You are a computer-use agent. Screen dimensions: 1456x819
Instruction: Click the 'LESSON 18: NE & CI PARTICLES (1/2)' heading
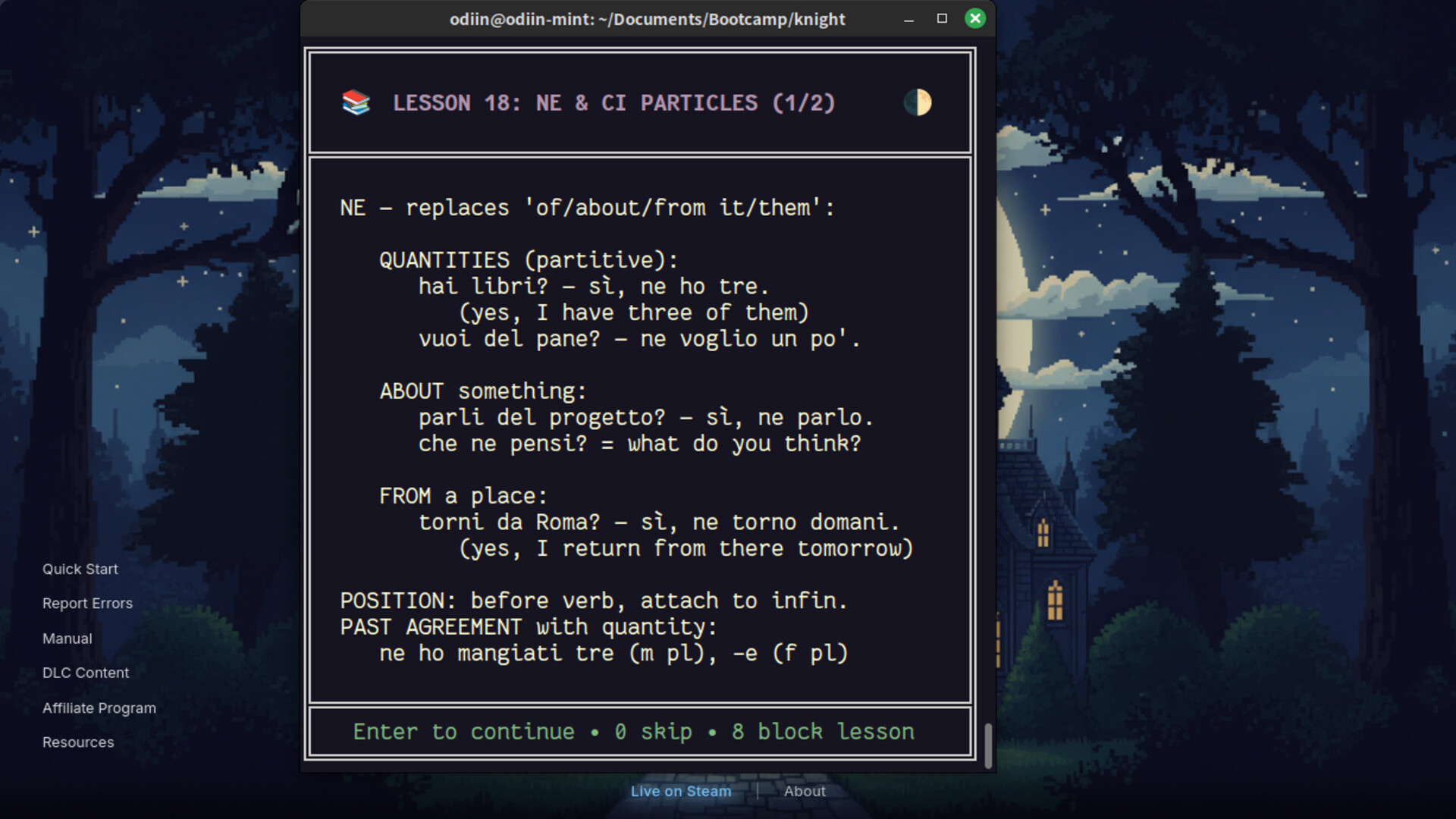614,103
